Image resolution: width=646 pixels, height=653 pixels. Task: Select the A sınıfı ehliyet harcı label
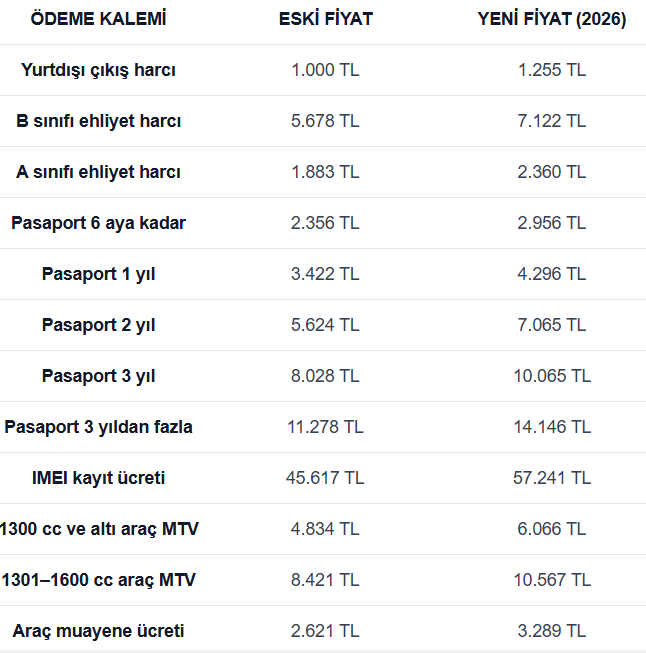tap(98, 172)
